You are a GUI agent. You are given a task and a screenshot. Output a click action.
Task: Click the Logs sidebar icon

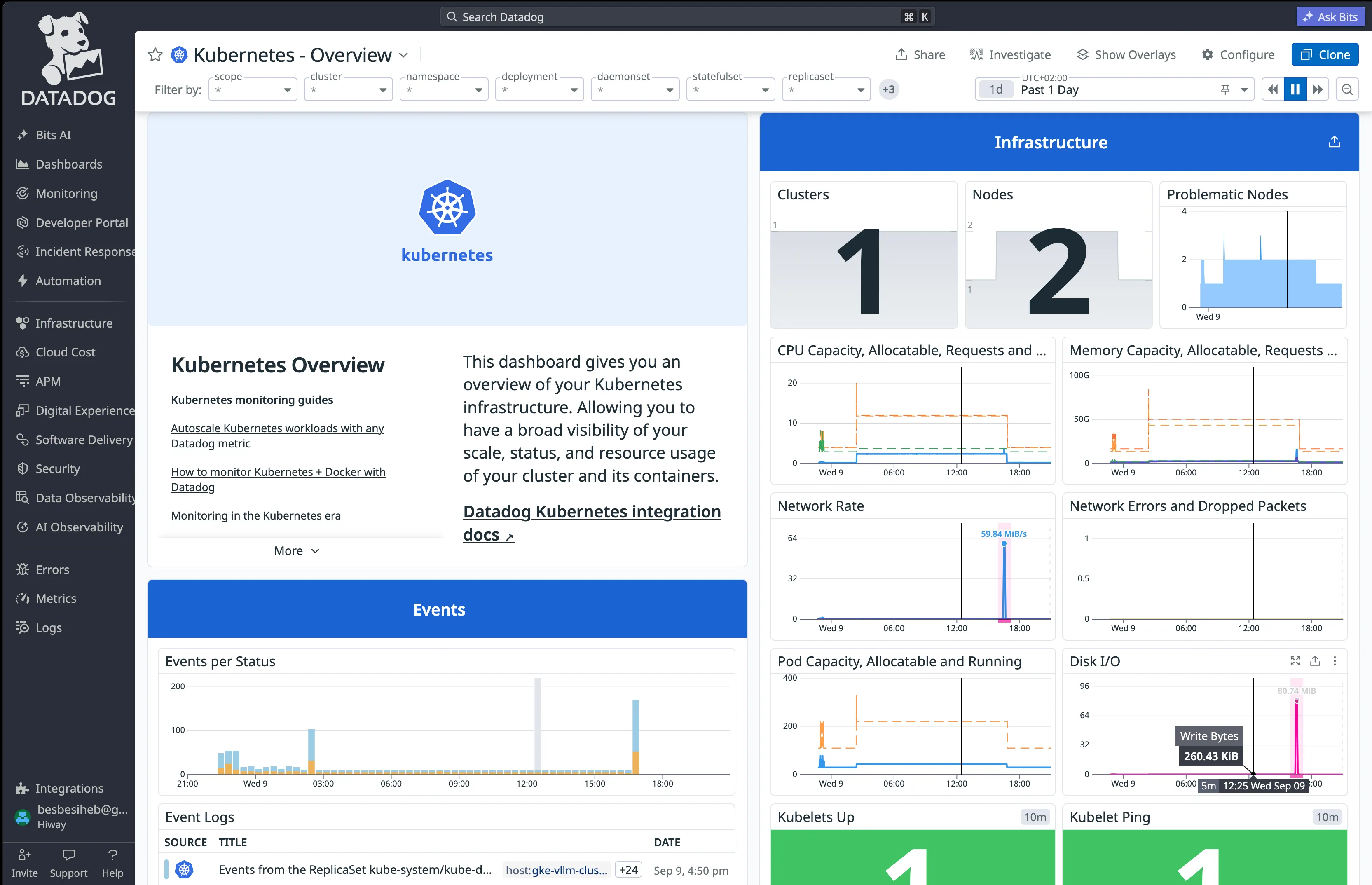[x=22, y=627]
